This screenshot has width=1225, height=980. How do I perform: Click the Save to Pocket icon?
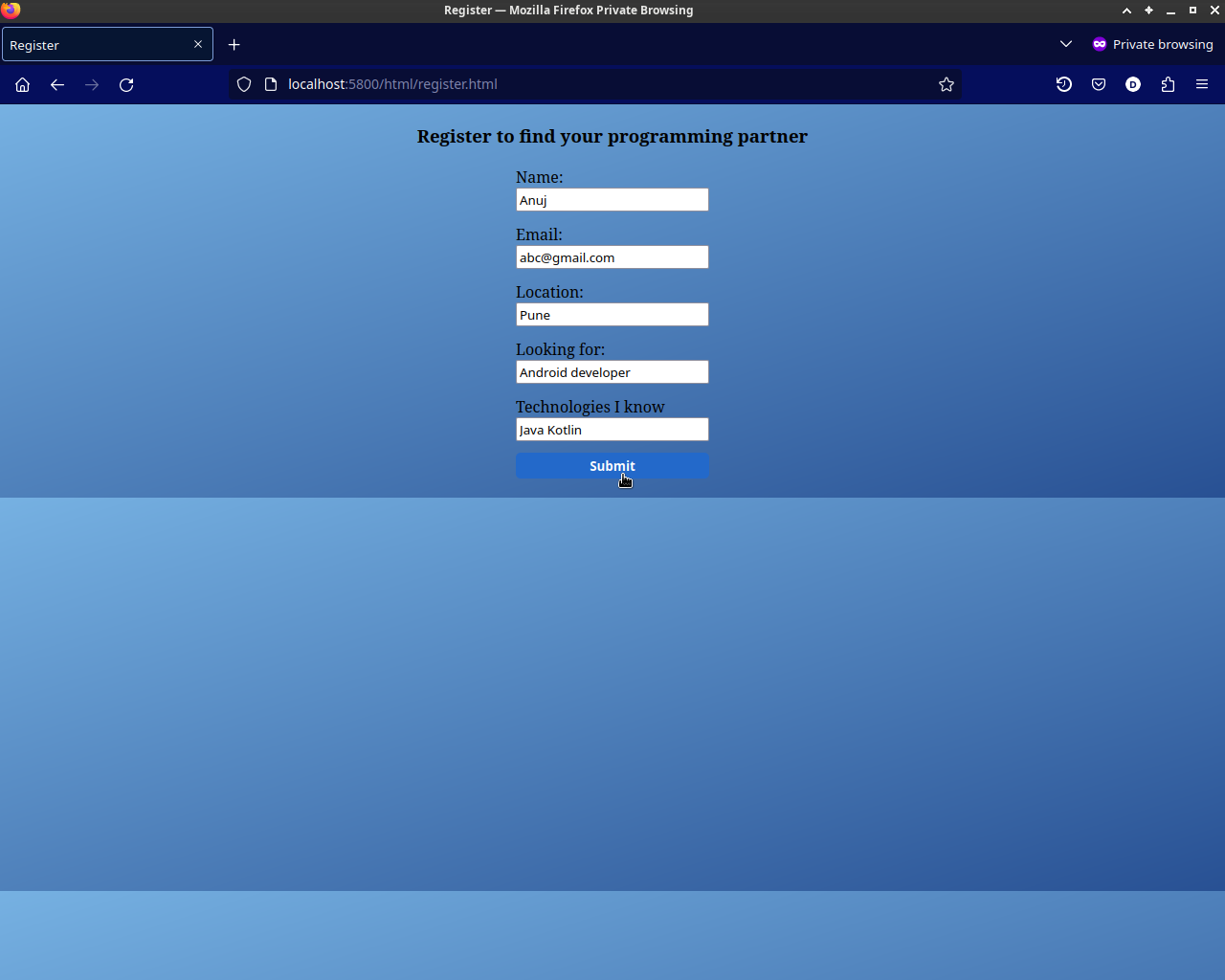tap(1099, 84)
